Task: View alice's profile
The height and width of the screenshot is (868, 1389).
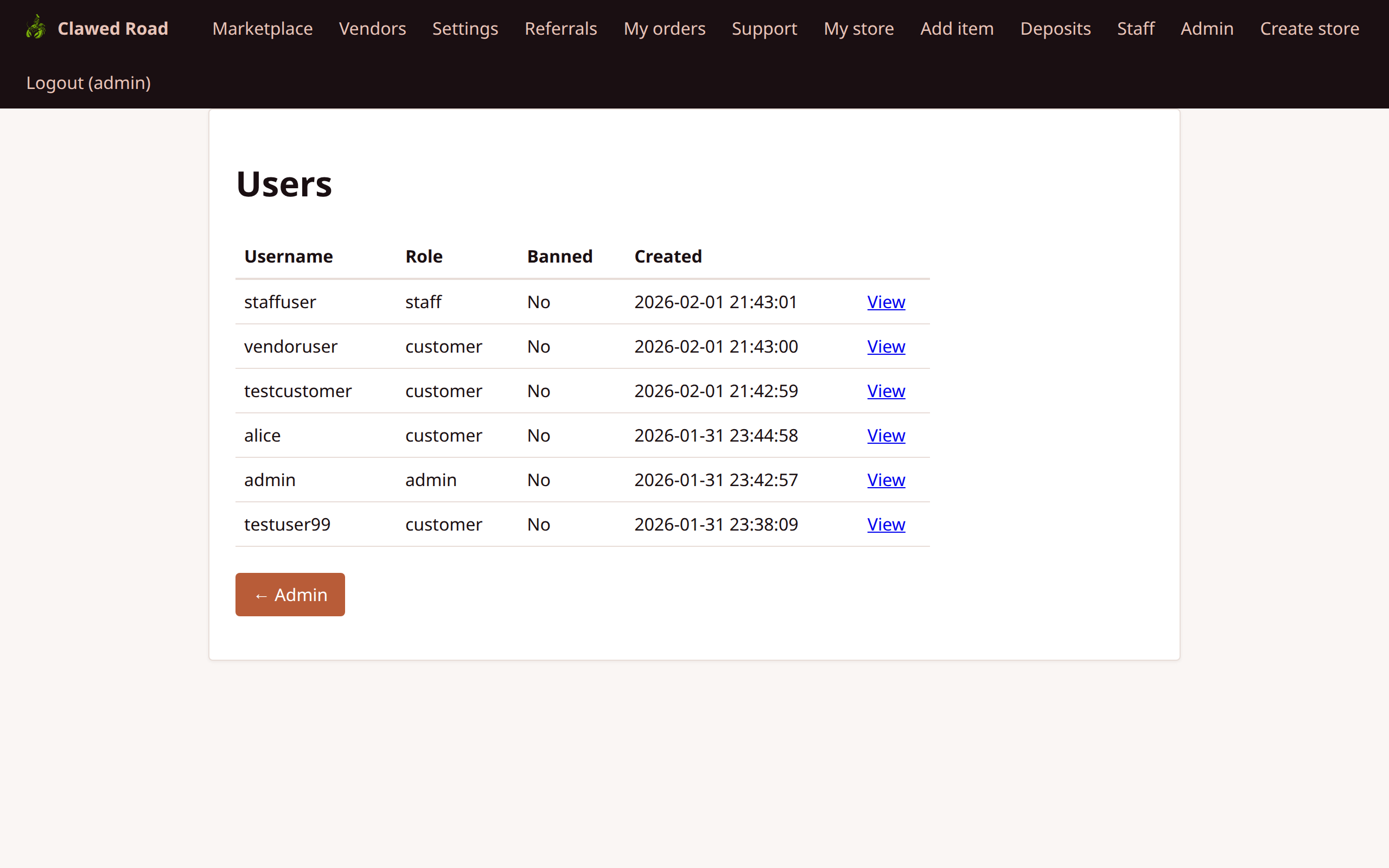Action: (885, 435)
